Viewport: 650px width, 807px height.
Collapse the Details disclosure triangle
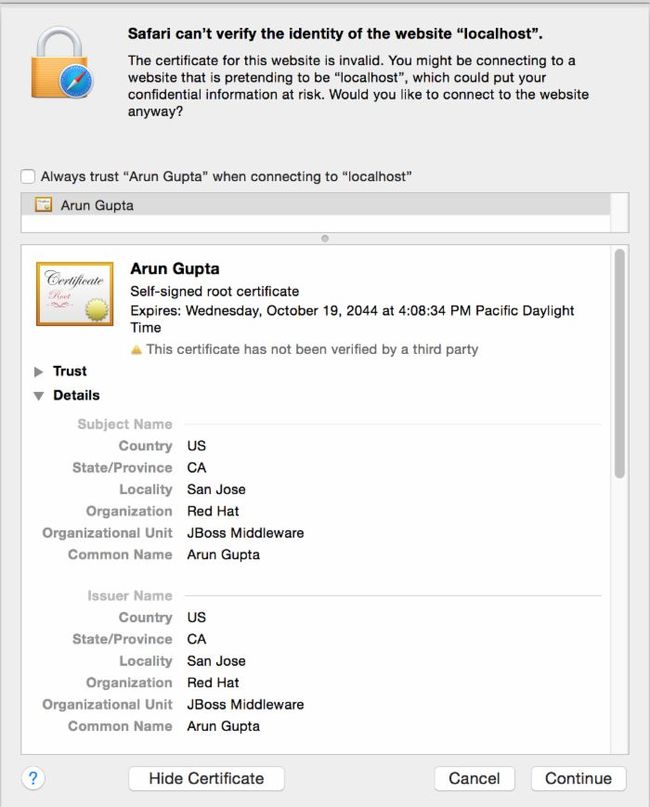click(x=39, y=396)
